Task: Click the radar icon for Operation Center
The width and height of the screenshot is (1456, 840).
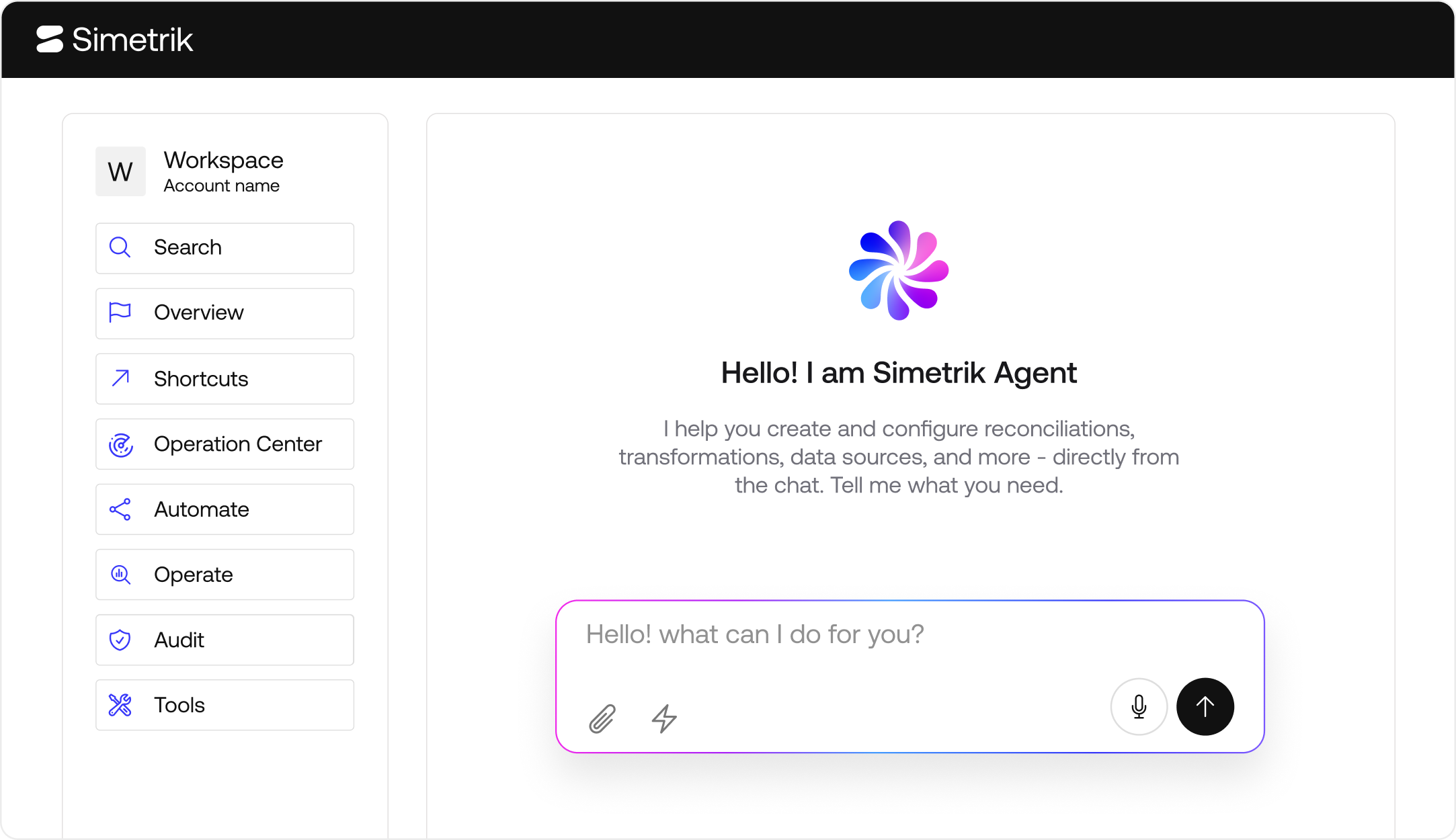Action: 121,444
